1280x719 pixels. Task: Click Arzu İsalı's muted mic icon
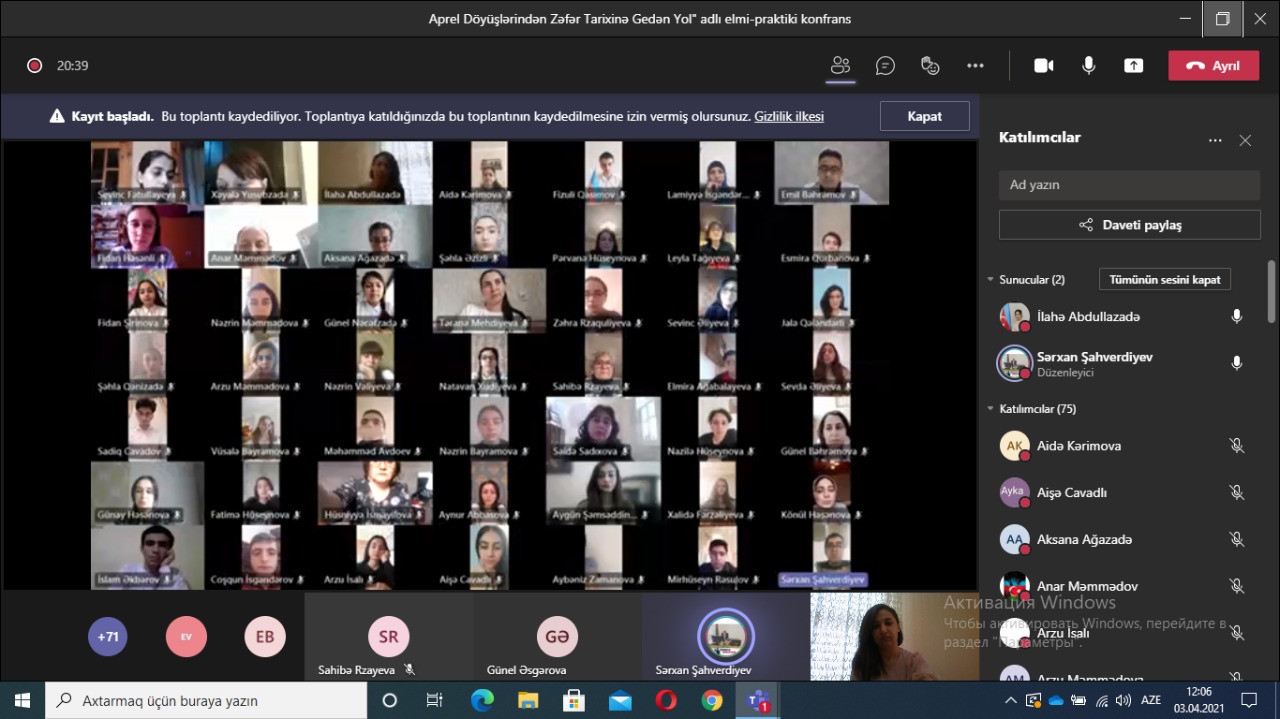1237,633
